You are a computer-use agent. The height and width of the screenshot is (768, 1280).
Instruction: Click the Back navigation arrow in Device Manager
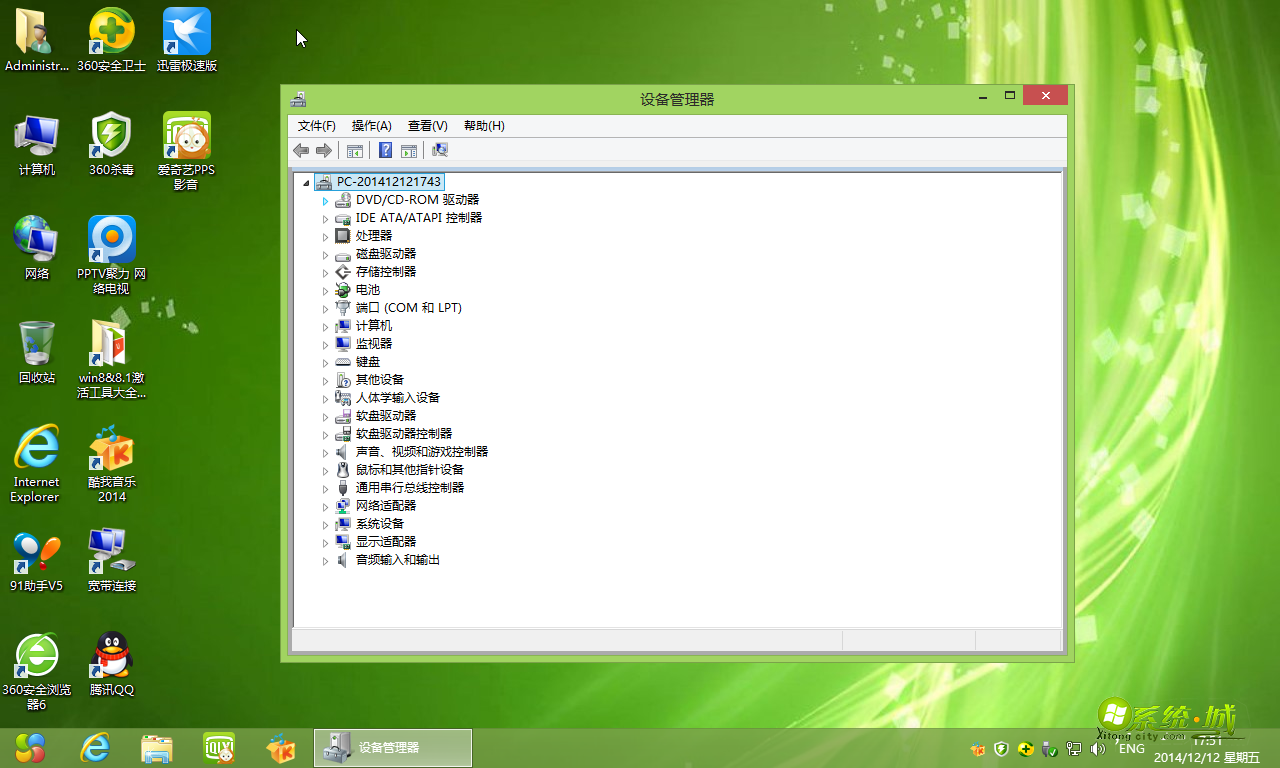click(x=300, y=150)
